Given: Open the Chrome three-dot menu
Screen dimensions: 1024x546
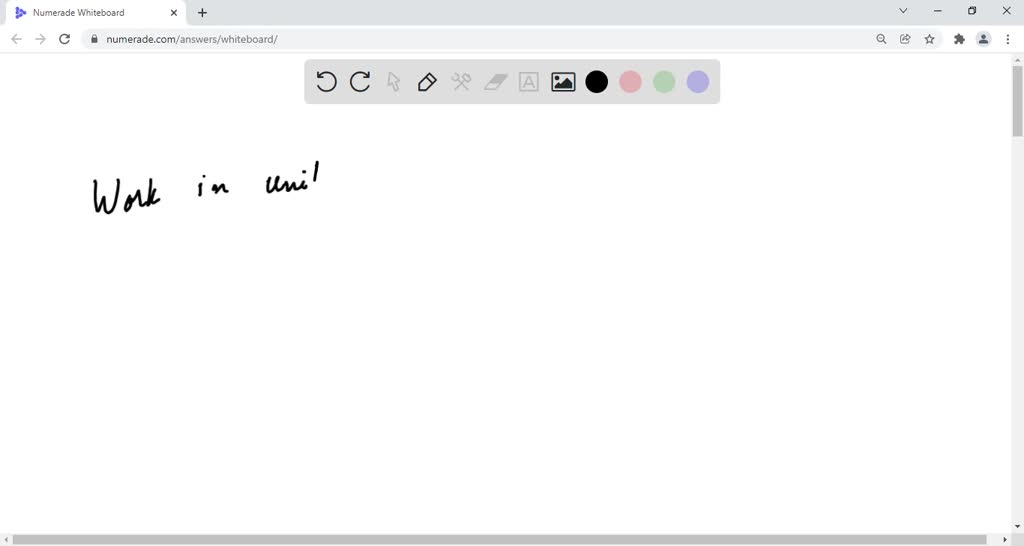Looking at the screenshot, I should [x=1008, y=39].
